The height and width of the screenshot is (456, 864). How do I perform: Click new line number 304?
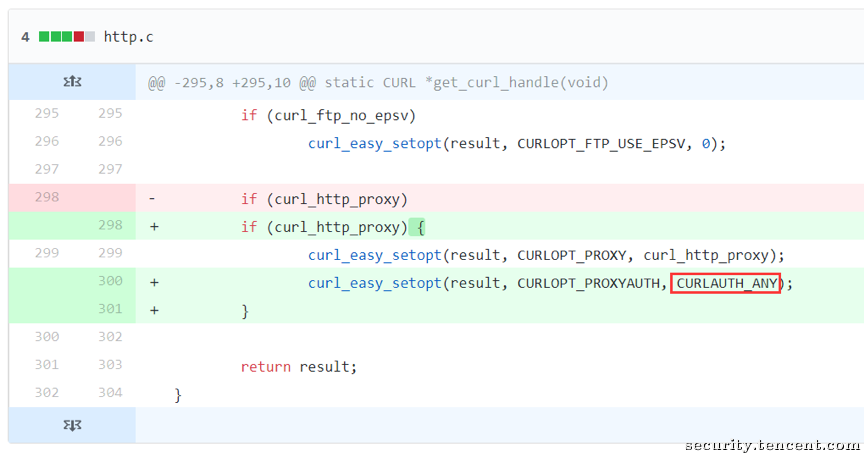[110, 393]
